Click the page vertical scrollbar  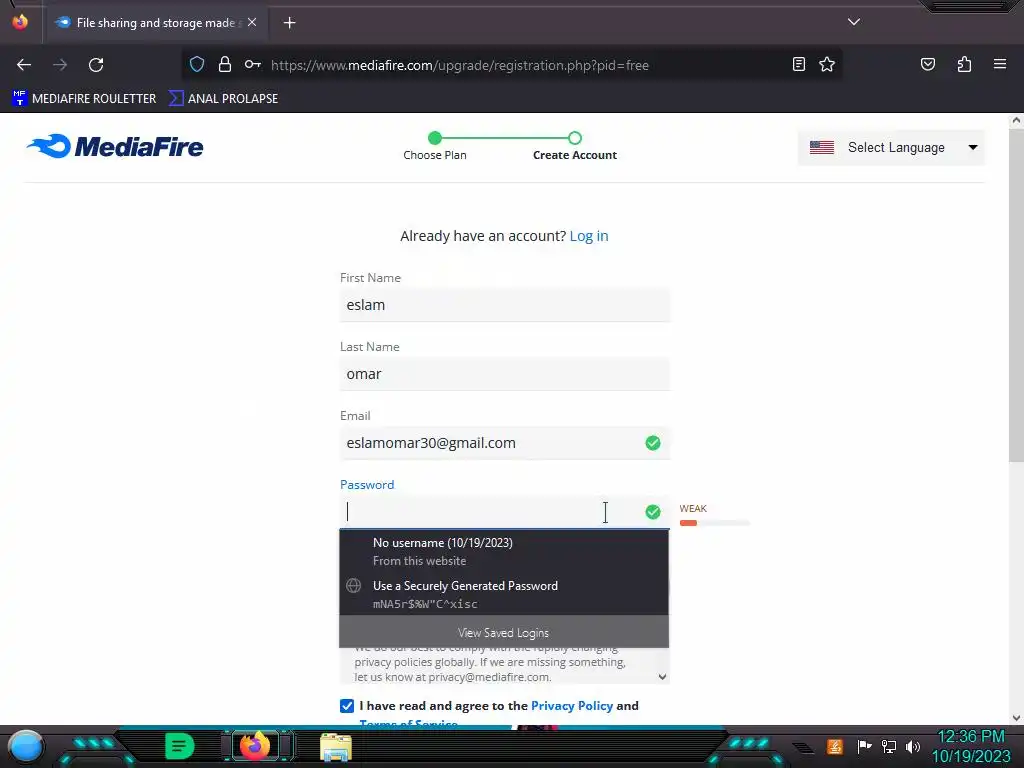coord(1016,295)
